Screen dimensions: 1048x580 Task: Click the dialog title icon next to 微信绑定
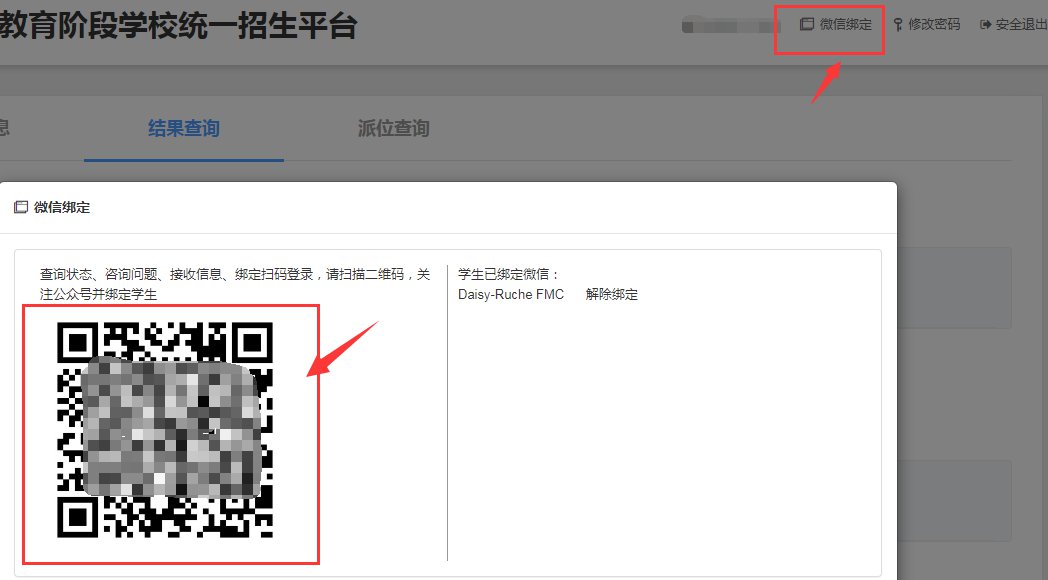coord(21,207)
